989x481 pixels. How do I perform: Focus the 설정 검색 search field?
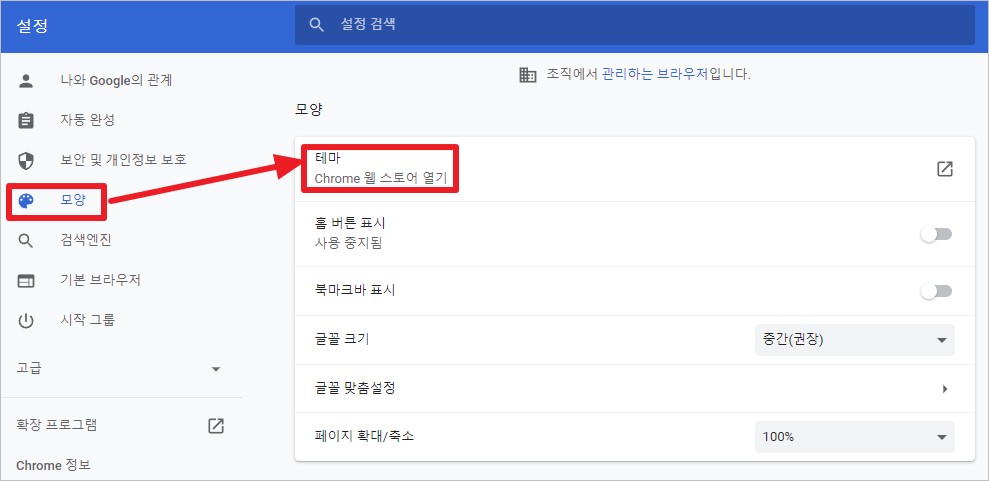(x=635, y=25)
